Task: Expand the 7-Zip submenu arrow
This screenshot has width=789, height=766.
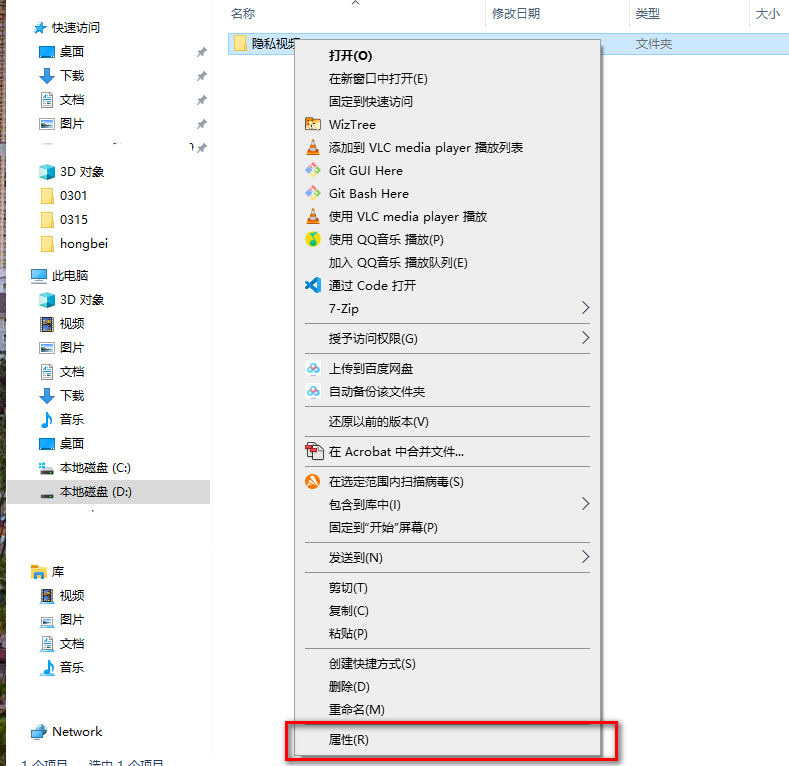Action: [585, 308]
